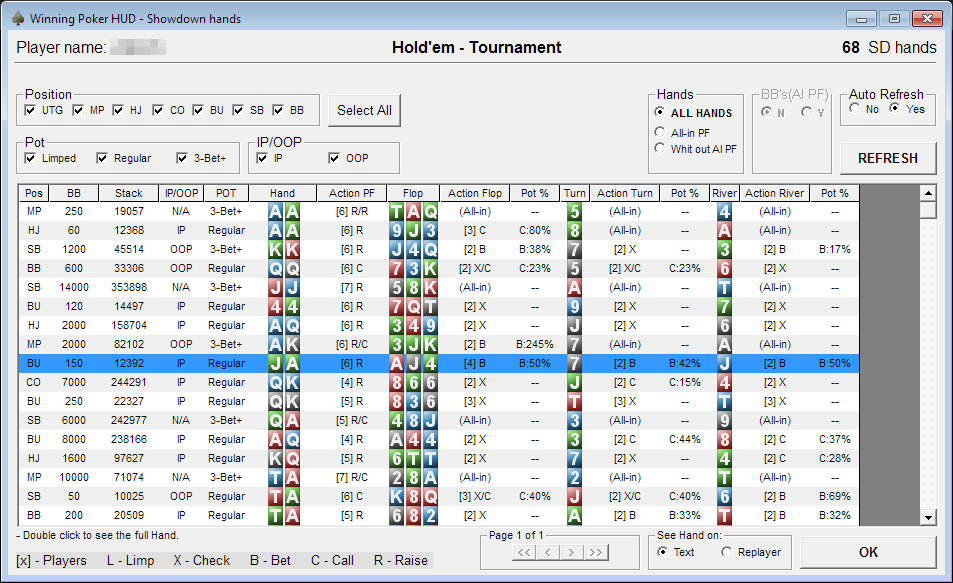Click the 7 3 K flop cards

click(413, 268)
